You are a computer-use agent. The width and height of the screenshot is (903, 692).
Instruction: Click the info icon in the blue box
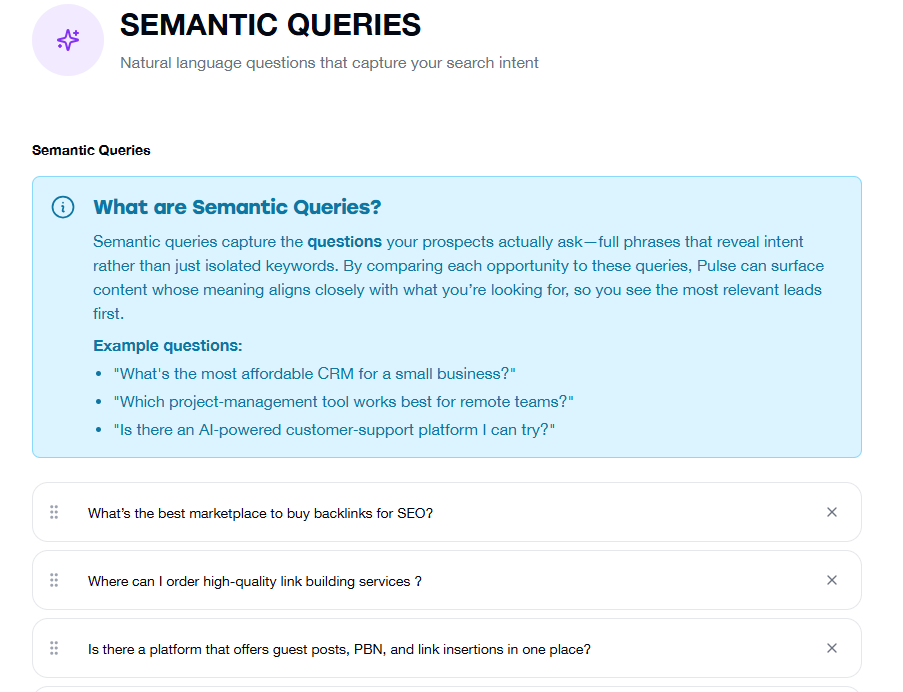63,207
